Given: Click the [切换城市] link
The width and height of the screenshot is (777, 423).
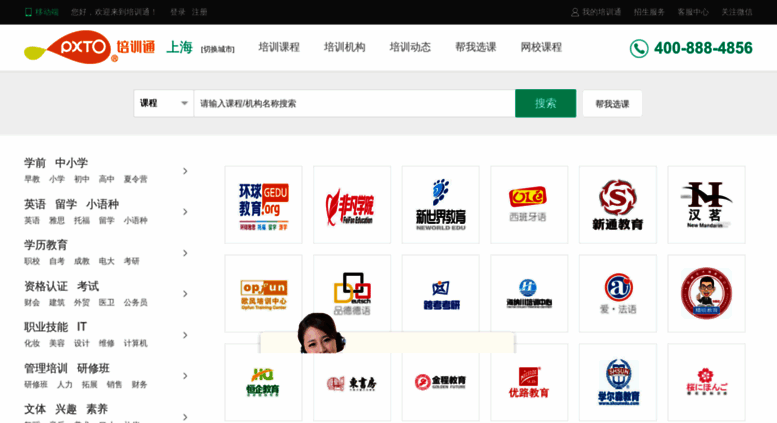Looking at the screenshot, I should pyautogui.click(x=218, y=49).
